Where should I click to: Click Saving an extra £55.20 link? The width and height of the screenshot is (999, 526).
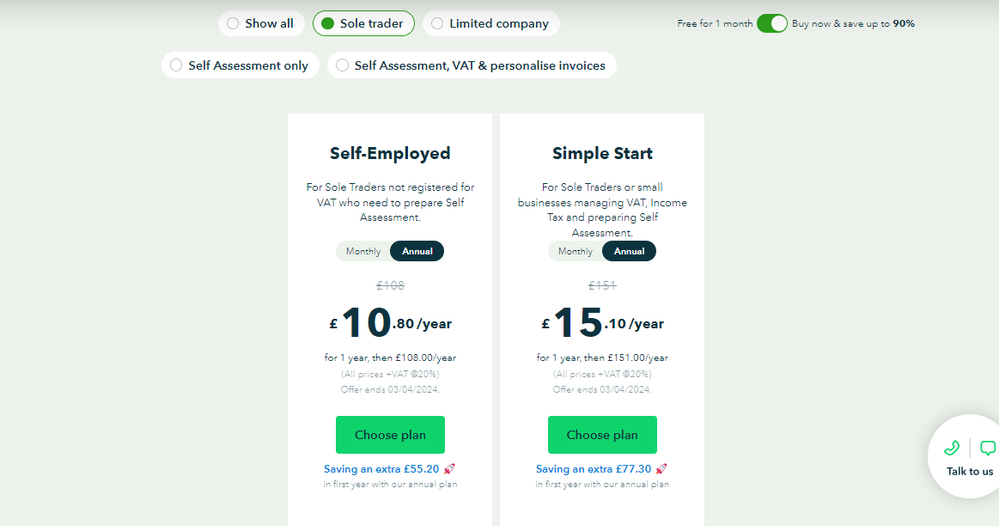pyautogui.click(x=381, y=468)
